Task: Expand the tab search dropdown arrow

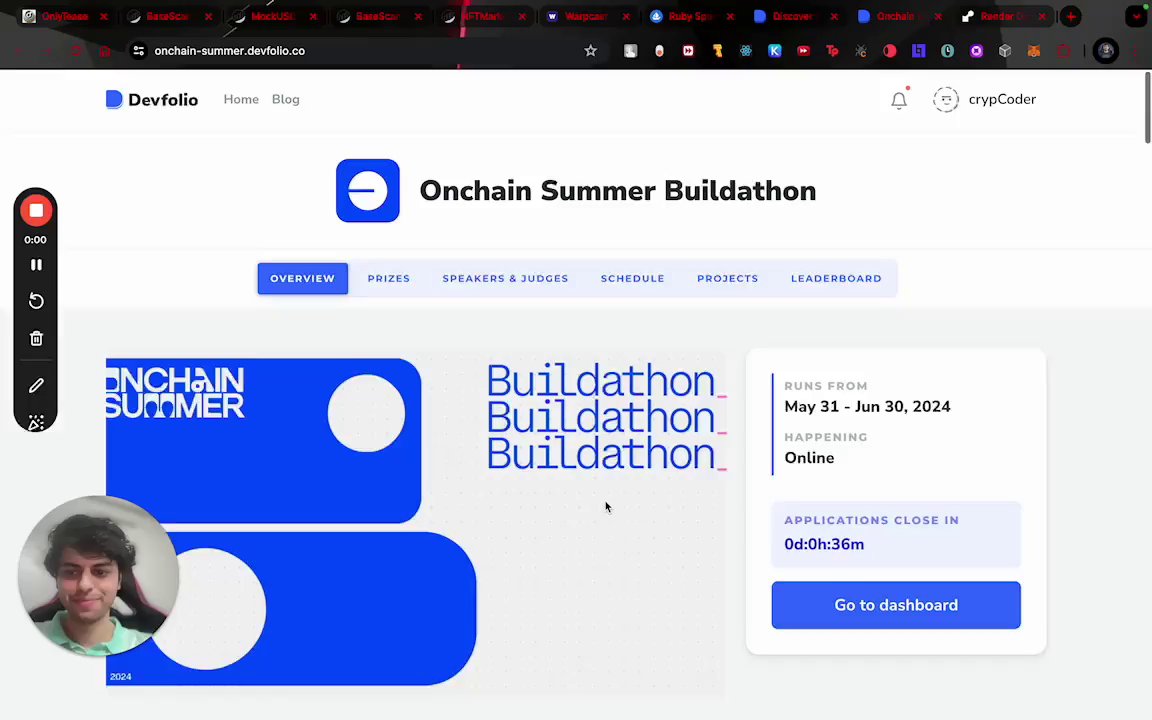Action: tap(1137, 16)
